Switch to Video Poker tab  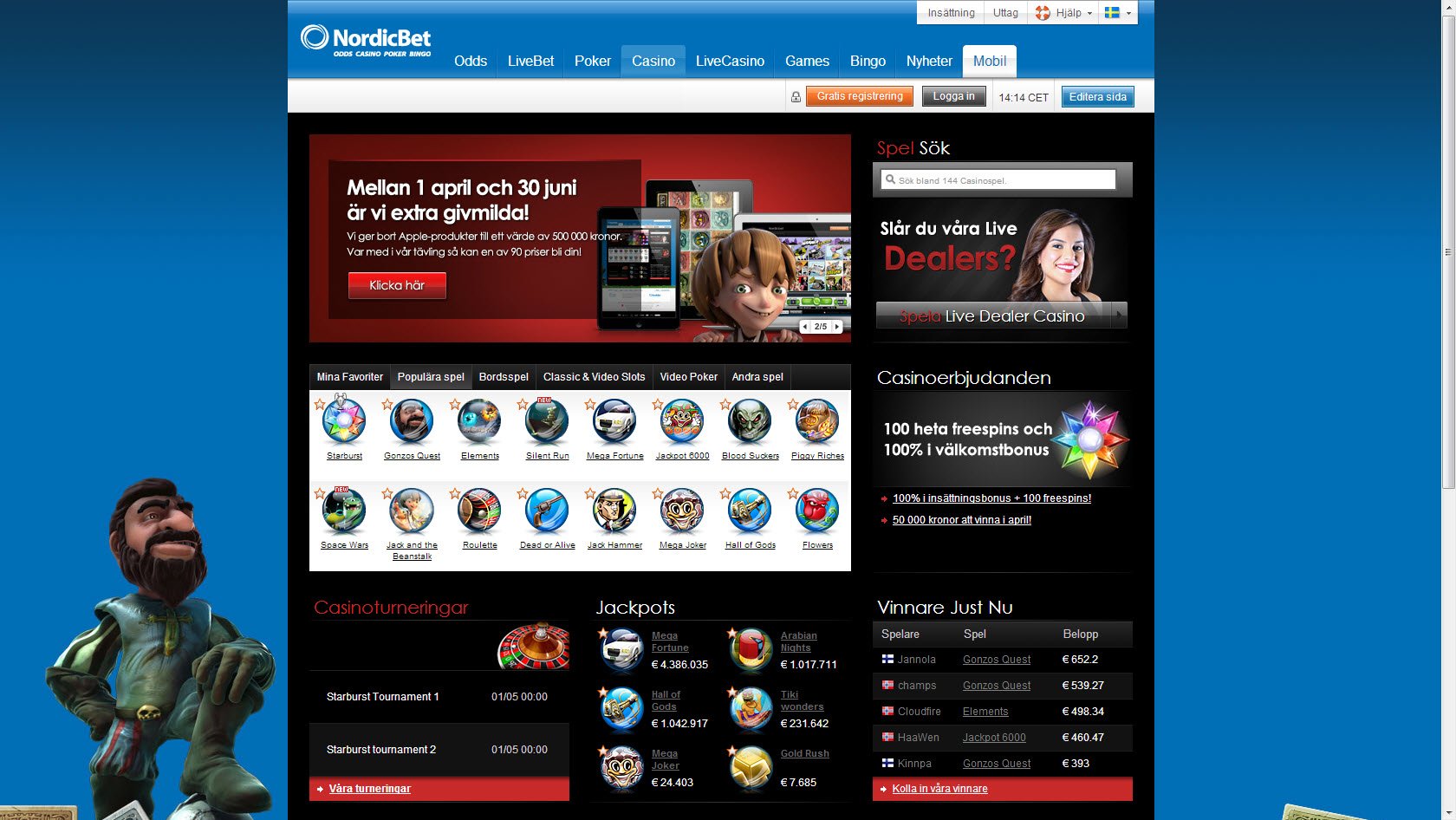click(689, 377)
